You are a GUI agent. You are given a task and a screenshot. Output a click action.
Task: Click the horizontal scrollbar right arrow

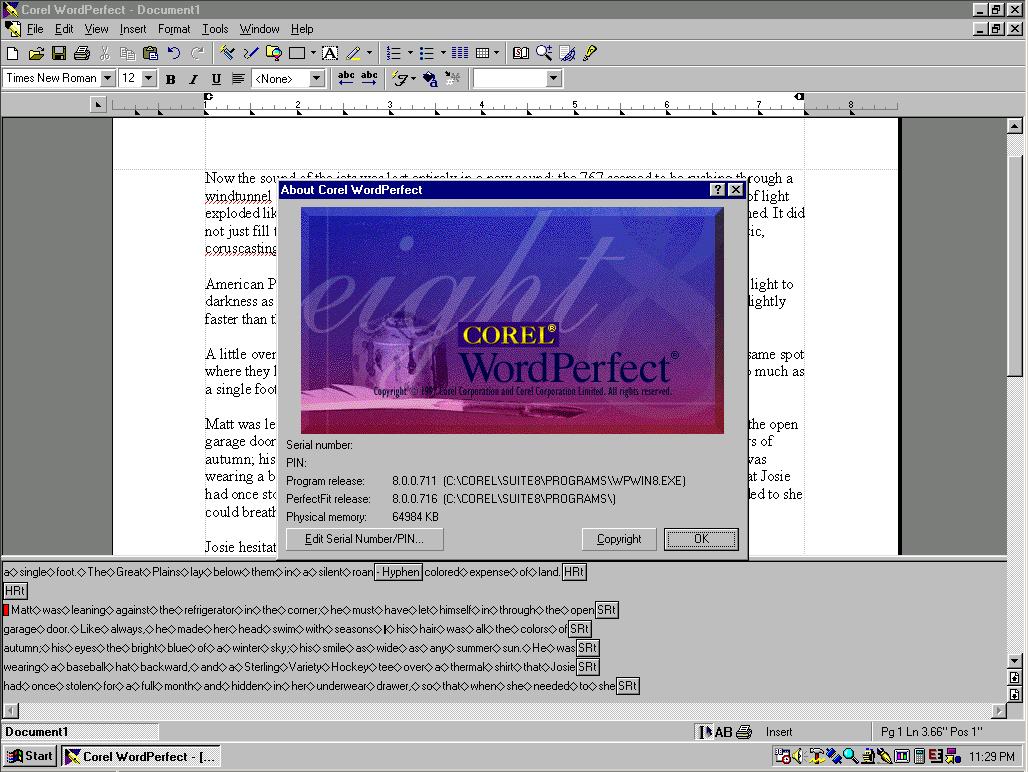coord(998,710)
